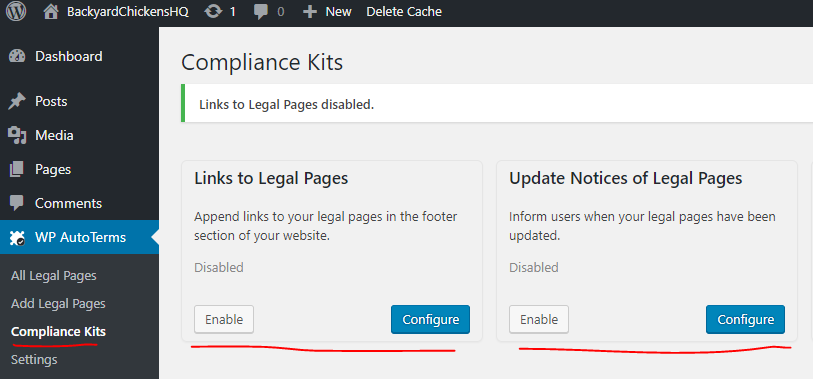Enable Links to Legal Pages kit

(224, 319)
